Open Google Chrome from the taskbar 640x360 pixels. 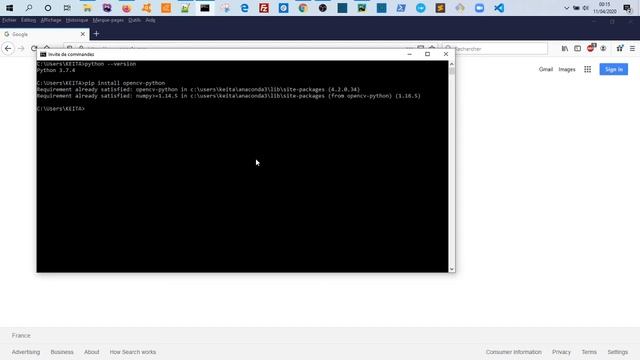303,8
